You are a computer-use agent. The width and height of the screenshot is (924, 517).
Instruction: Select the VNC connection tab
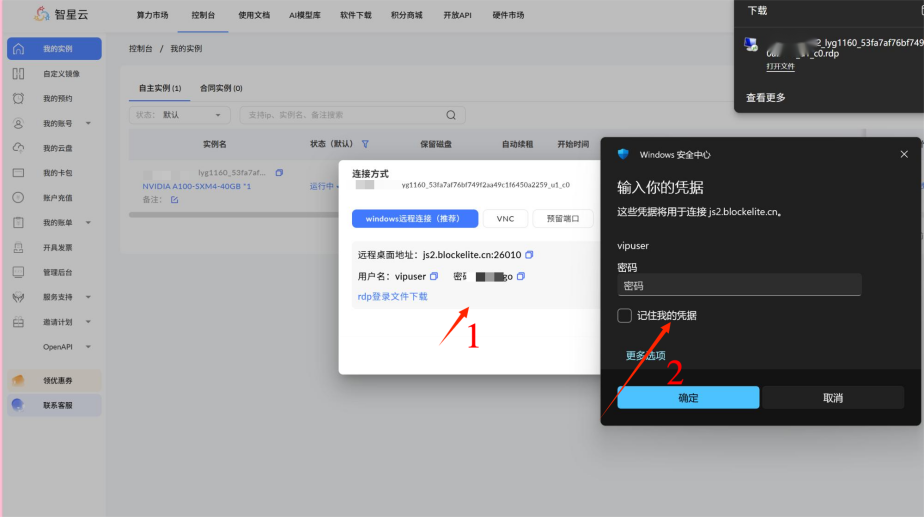click(505, 219)
